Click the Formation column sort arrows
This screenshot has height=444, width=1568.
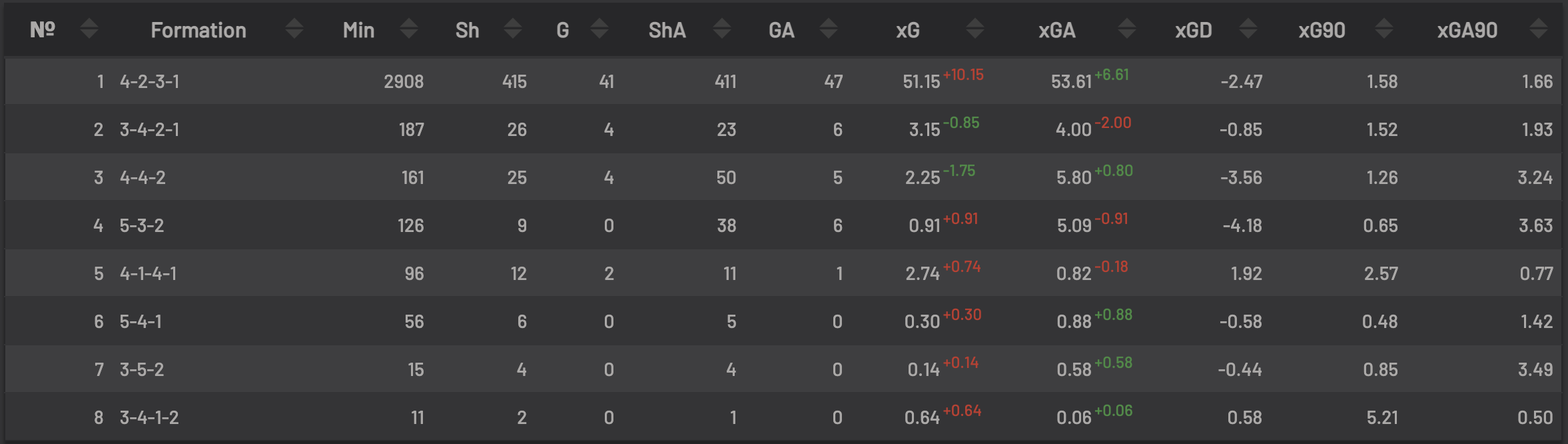tap(294, 29)
